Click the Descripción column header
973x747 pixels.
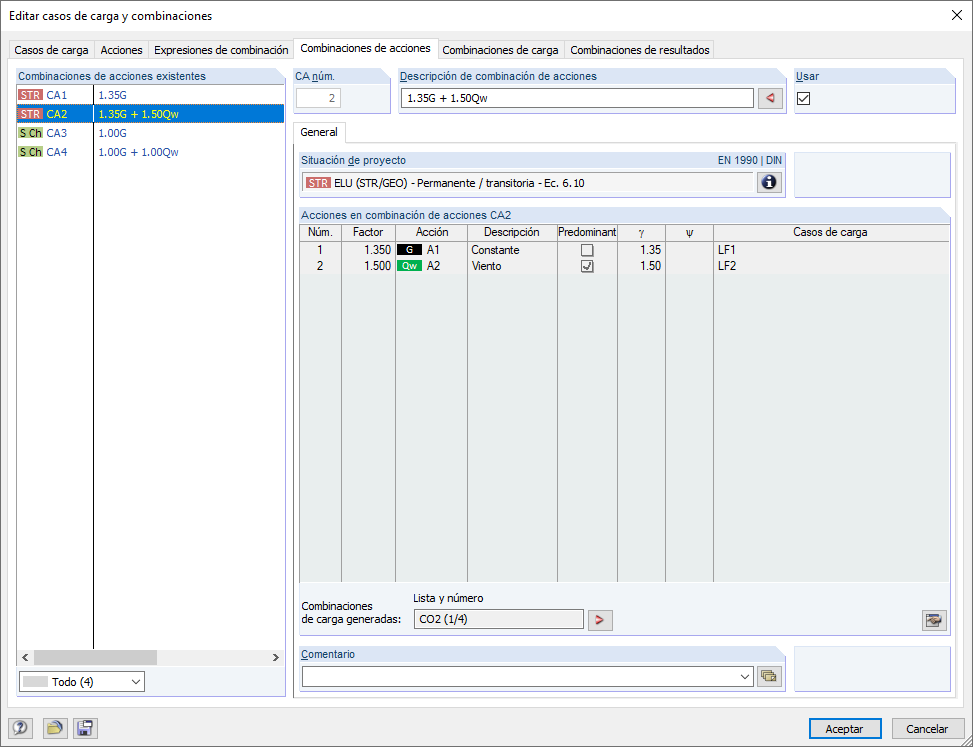[512, 233]
